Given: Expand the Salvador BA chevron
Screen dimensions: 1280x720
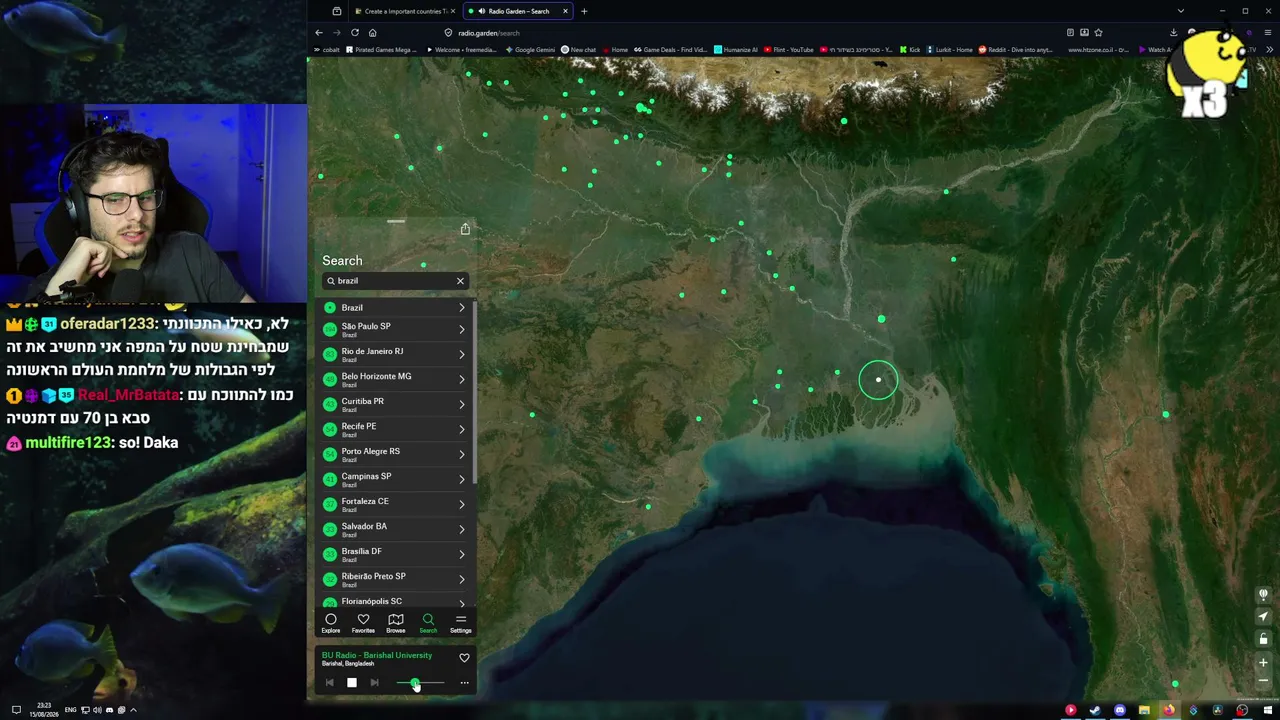Looking at the screenshot, I should click(x=462, y=529).
